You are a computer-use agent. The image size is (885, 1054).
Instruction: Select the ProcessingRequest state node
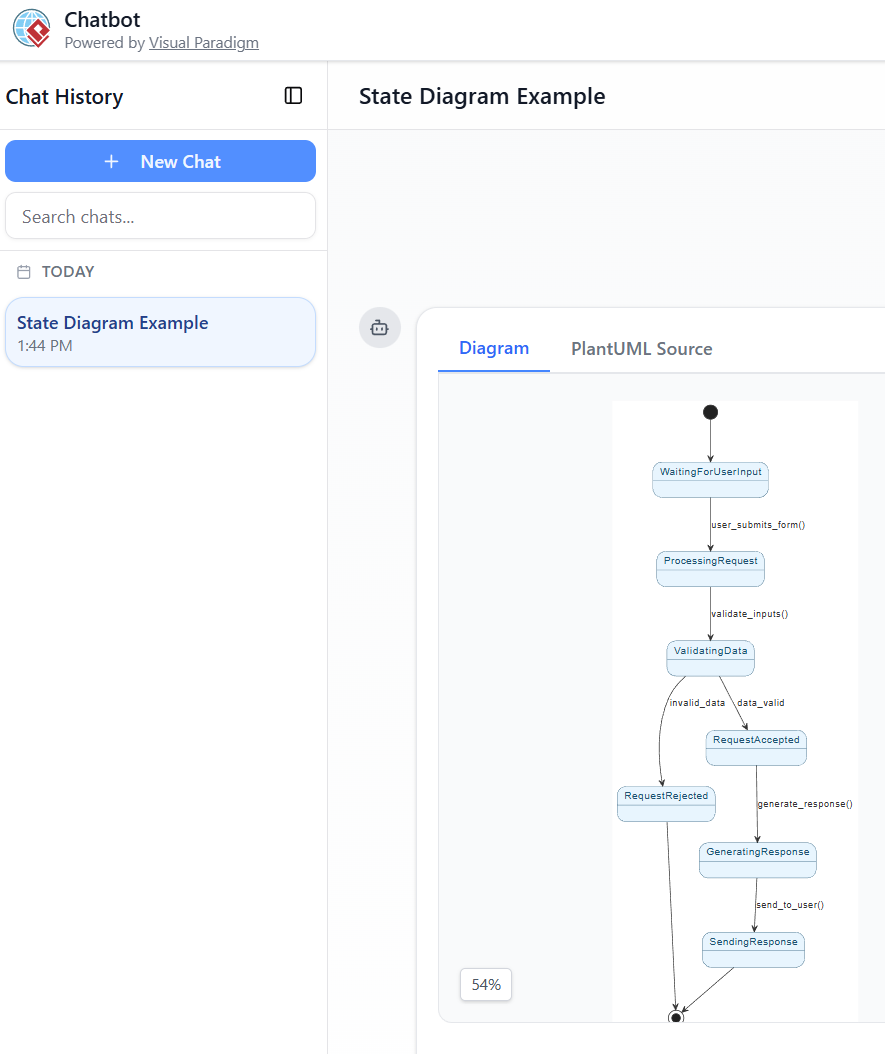click(x=710, y=568)
